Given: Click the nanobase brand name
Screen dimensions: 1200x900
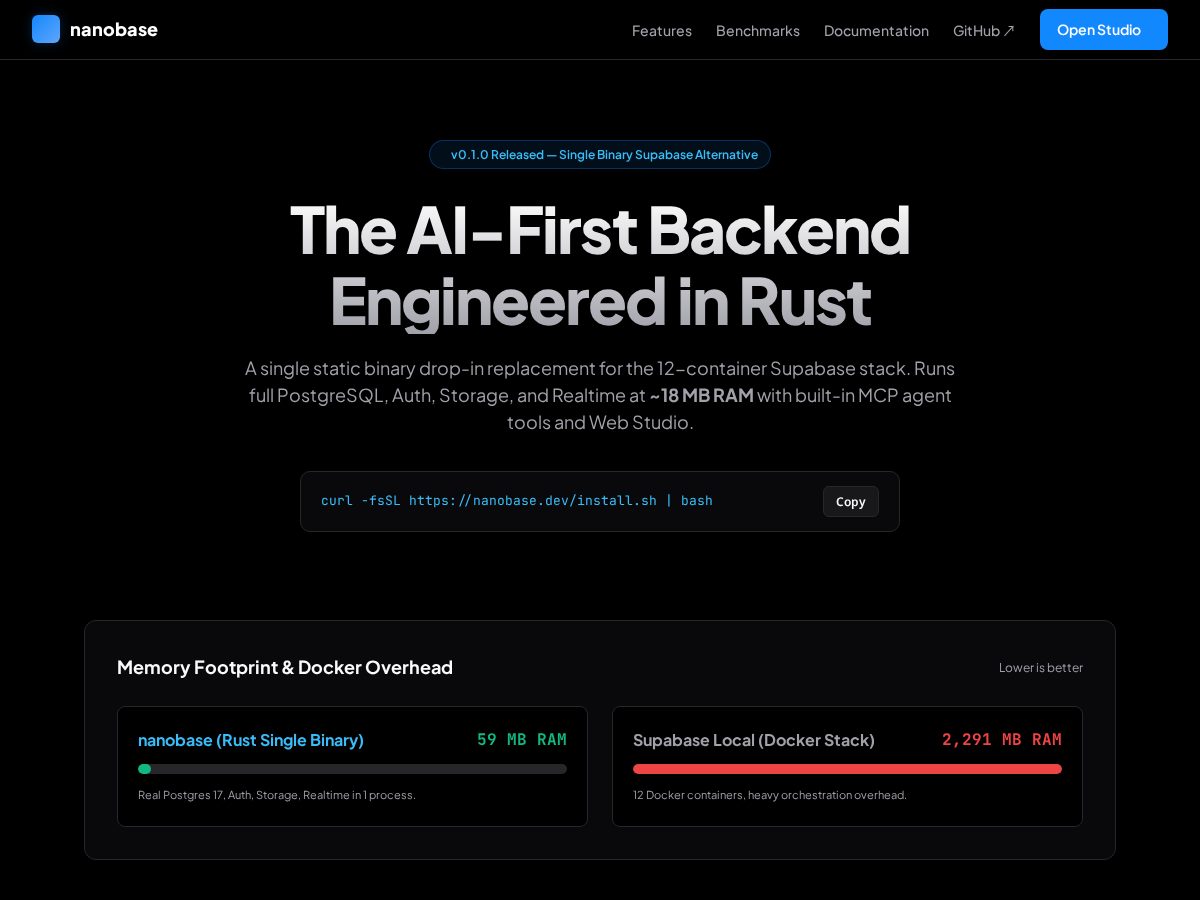Looking at the screenshot, I should [x=114, y=30].
